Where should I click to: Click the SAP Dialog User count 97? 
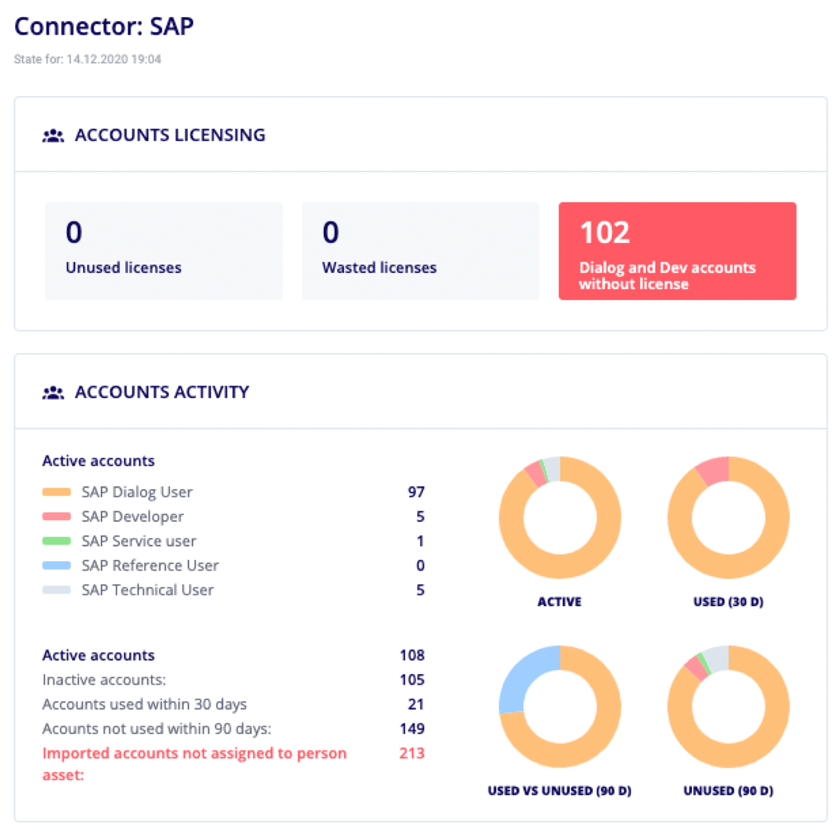coord(416,492)
